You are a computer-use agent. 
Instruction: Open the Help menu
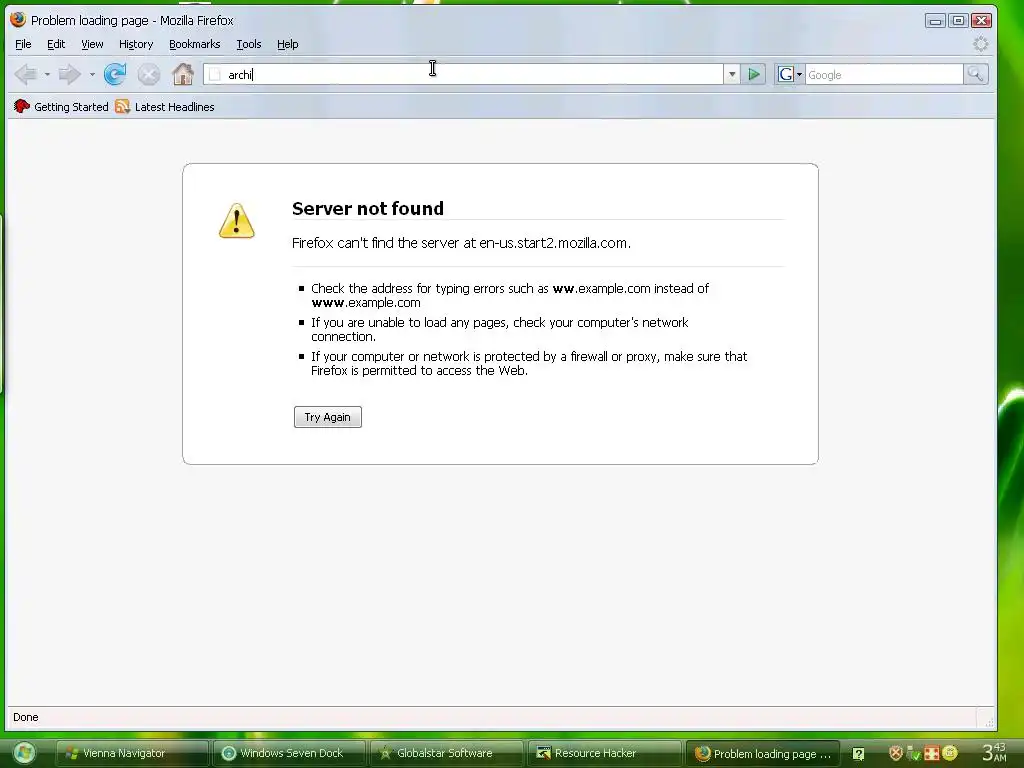click(x=287, y=44)
